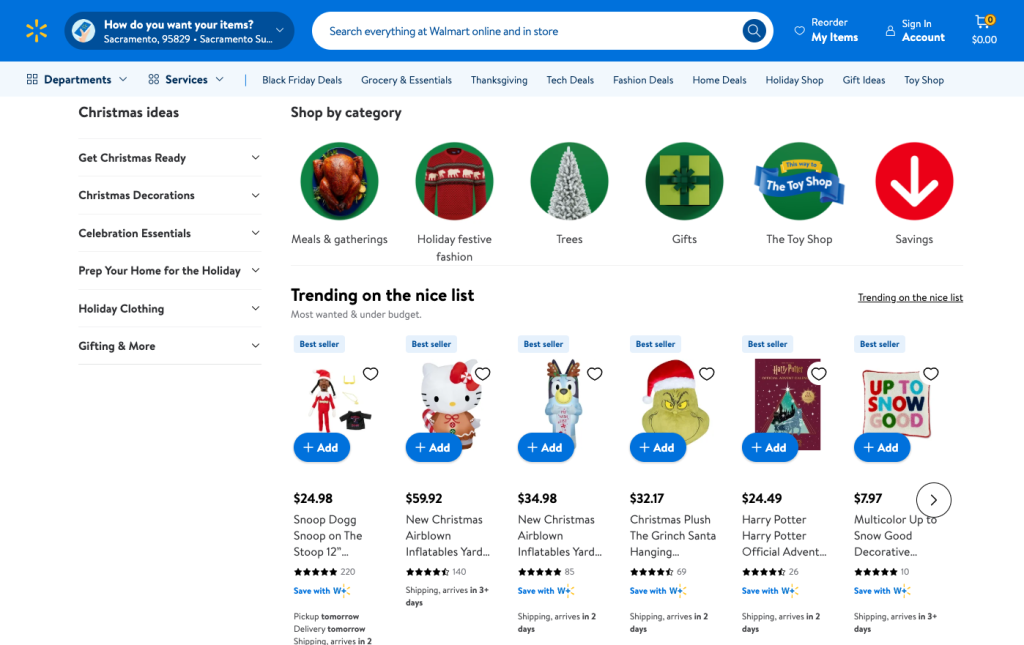This screenshot has height=645, width=1024.
Task: Open the Savings red arrow circle
Action: click(914, 181)
